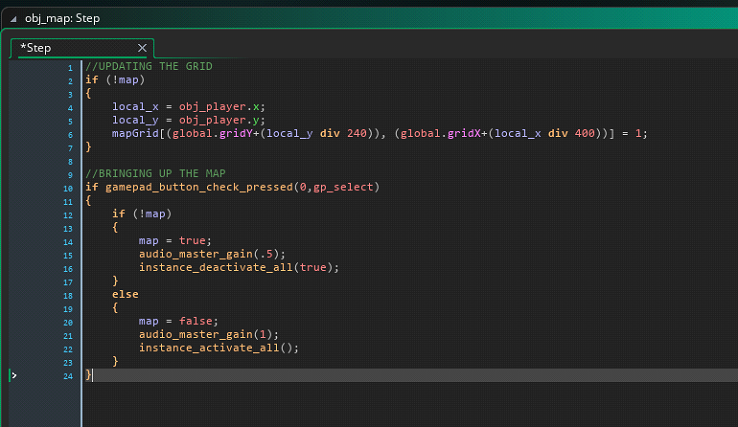The width and height of the screenshot is (738, 427).
Task: Click the obj_map: Step window title
Action: pos(62,18)
